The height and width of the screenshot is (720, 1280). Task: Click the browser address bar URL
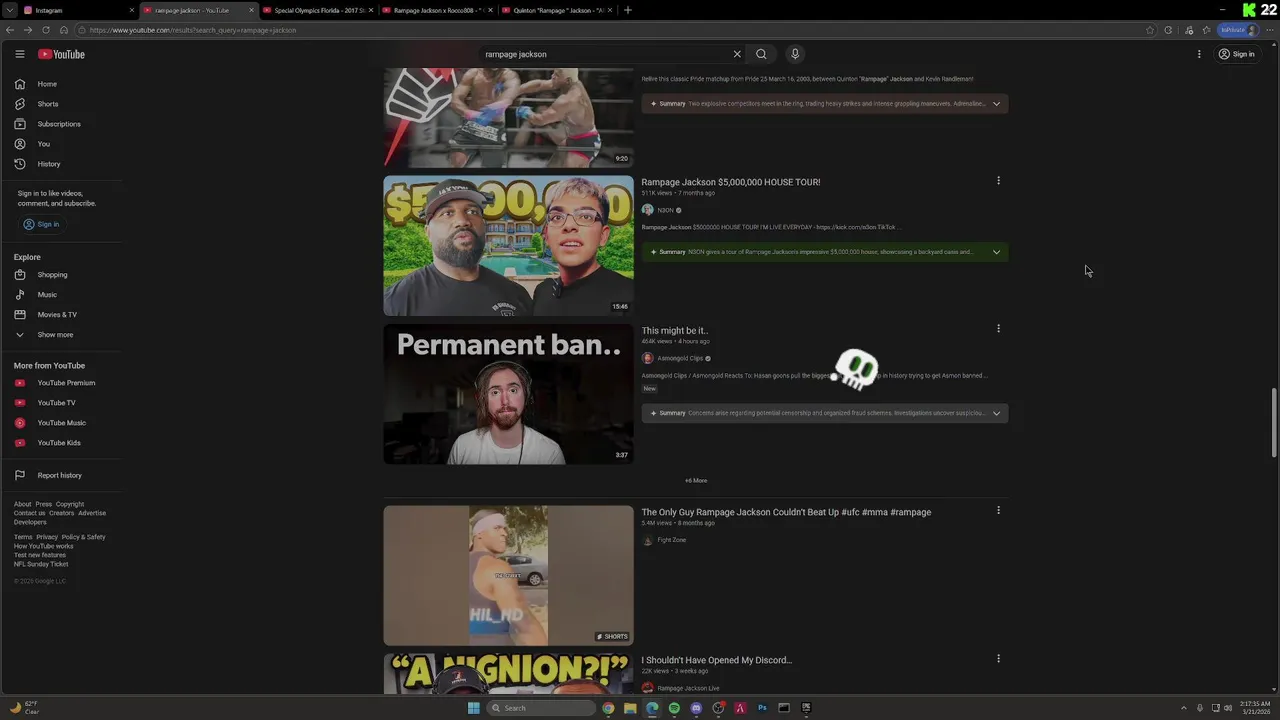pos(192,30)
